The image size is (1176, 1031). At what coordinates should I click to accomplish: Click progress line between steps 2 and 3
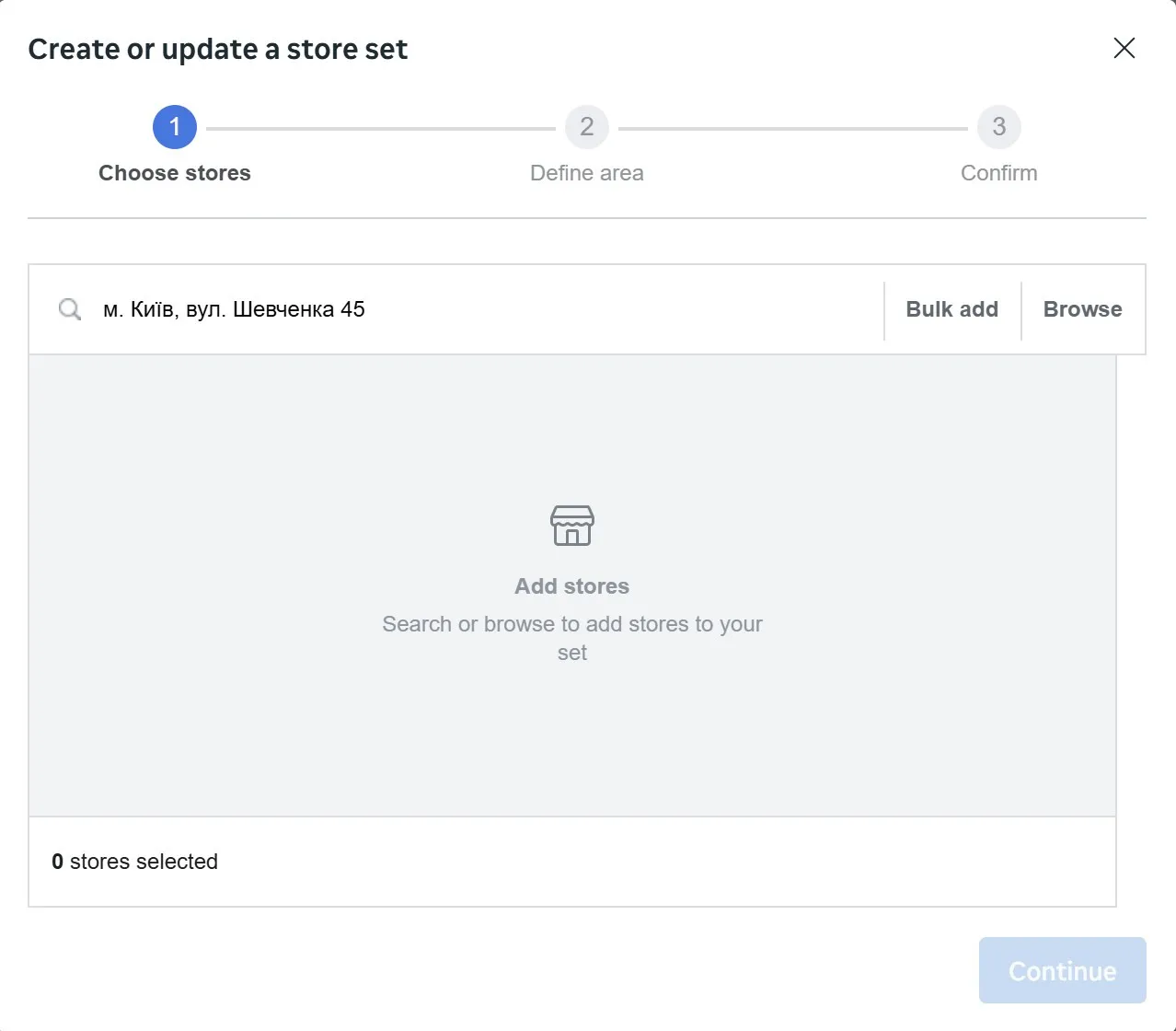pos(793,129)
